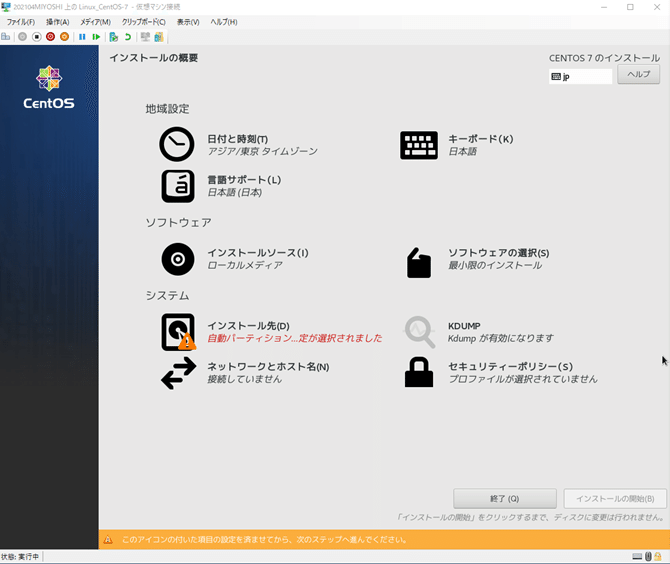Viewport: 670px width, 564px height.
Task: Open キーボード settings via keyboard icon
Action: pyautogui.click(x=419, y=145)
